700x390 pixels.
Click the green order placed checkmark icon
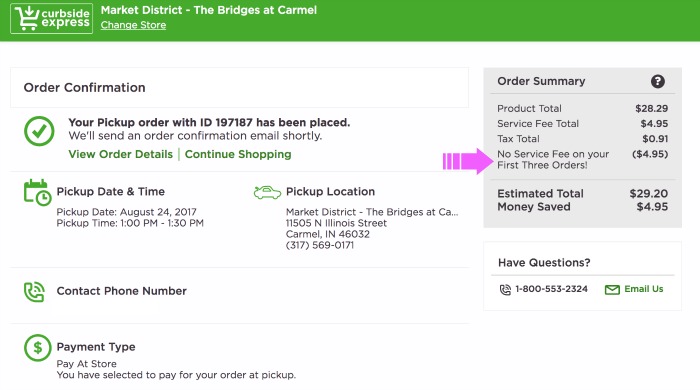point(39,131)
